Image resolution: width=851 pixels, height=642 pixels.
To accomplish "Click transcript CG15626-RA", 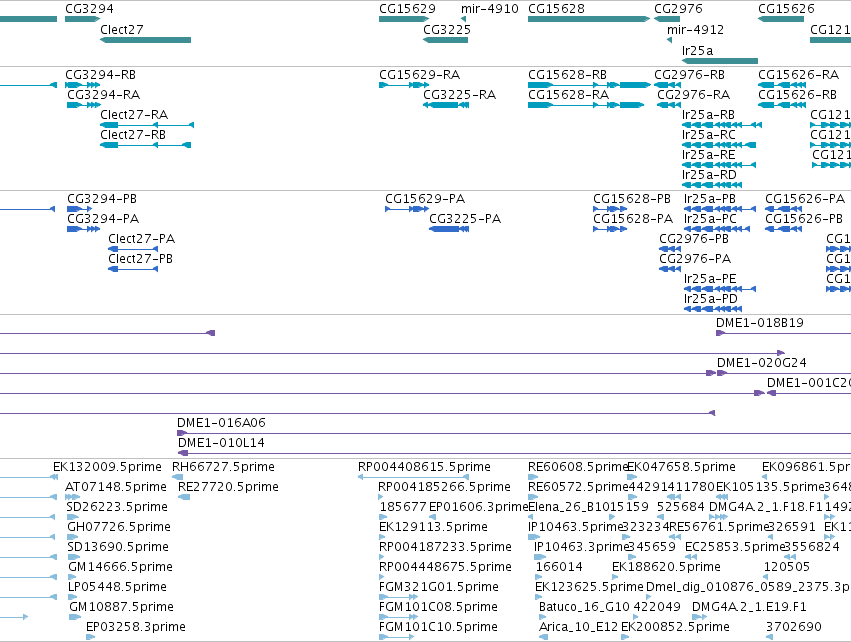I will (798, 75).
